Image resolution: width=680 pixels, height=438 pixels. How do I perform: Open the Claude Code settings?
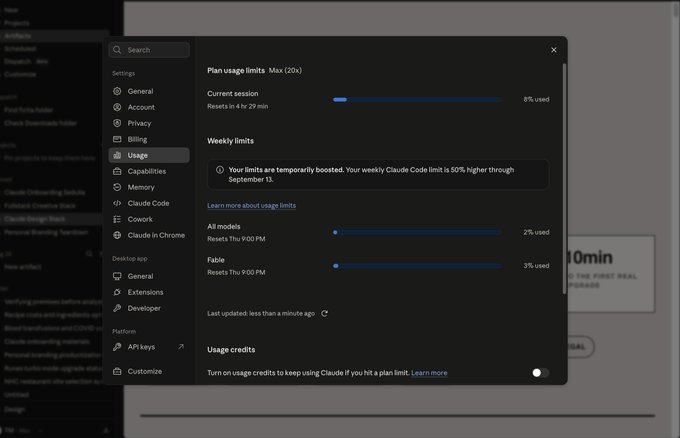[149, 203]
